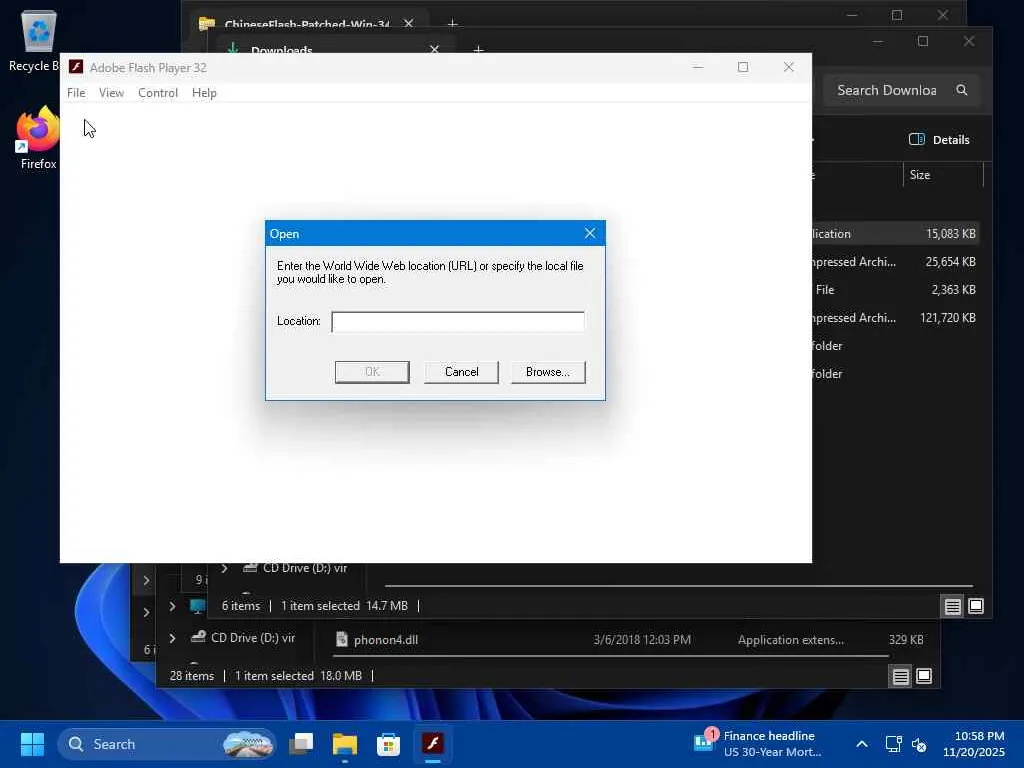Select the 15,083 KB file row
Viewport: 1024px width, 768px height.
coord(895,234)
